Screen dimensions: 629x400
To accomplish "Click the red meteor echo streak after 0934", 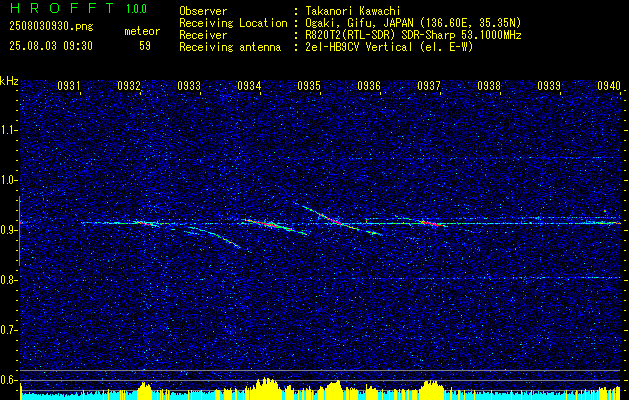I will click(267, 224).
